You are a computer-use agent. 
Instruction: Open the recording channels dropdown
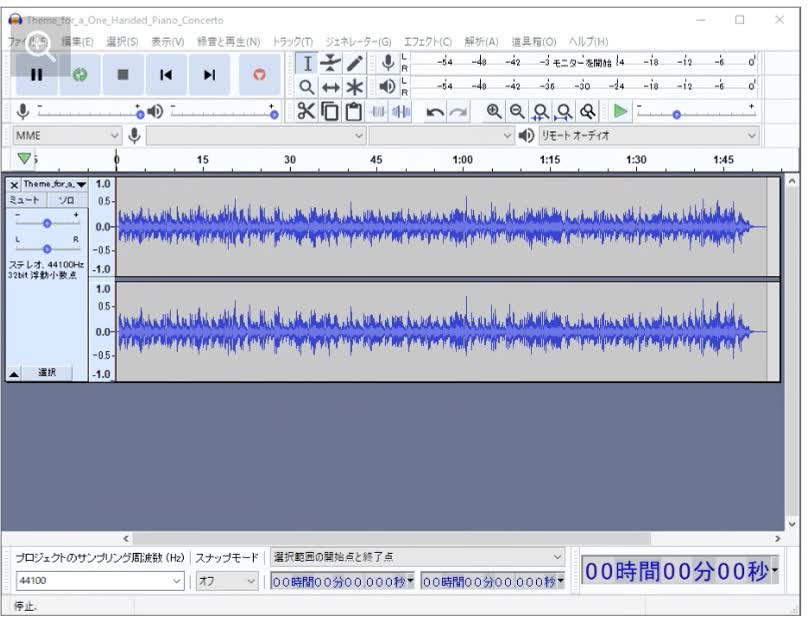tap(442, 136)
